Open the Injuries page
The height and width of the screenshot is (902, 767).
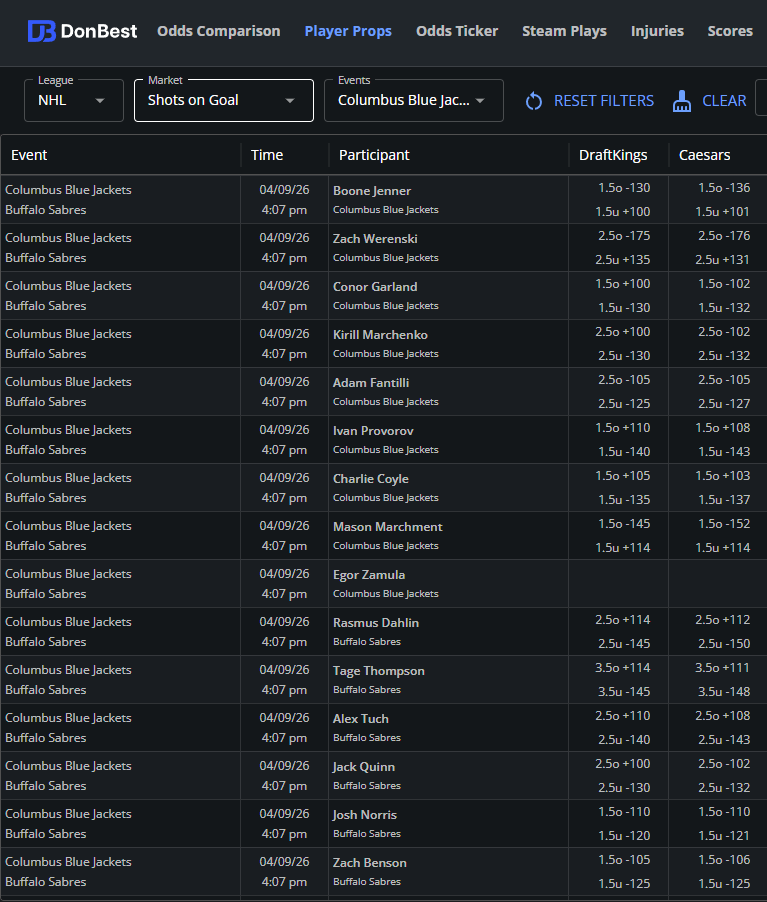click(657, 31)
